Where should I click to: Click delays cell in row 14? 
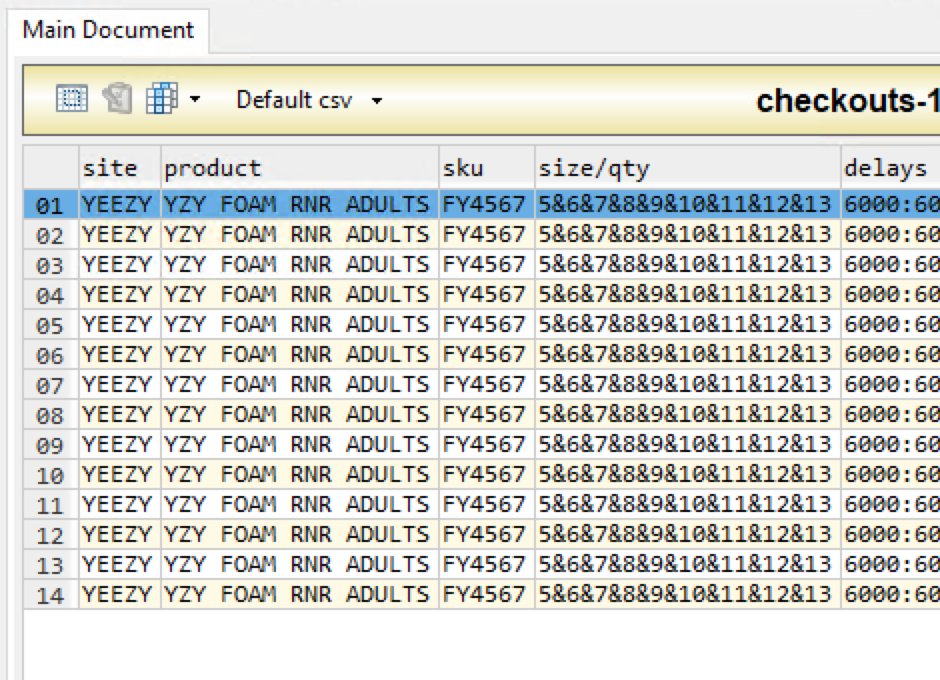pos(890,594)
